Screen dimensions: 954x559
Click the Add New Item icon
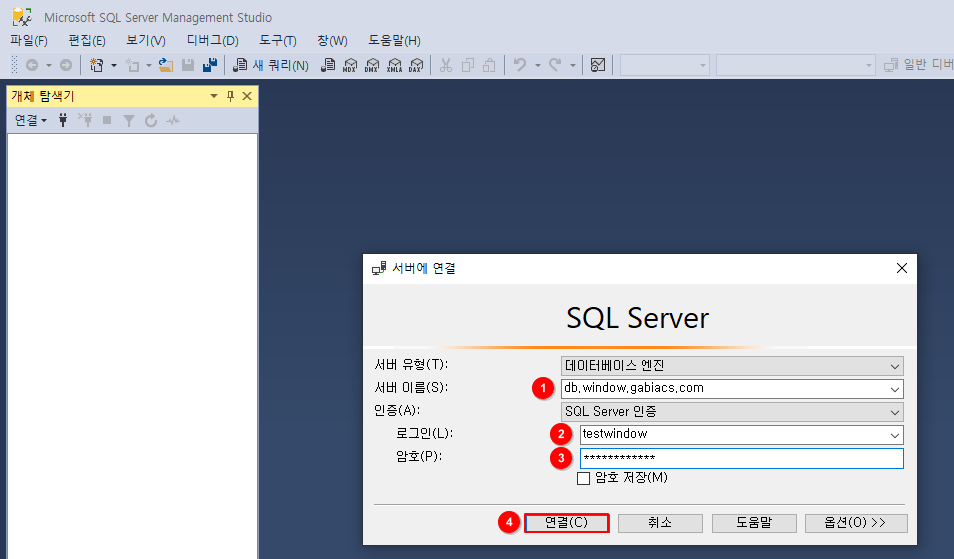click(132, 65)
